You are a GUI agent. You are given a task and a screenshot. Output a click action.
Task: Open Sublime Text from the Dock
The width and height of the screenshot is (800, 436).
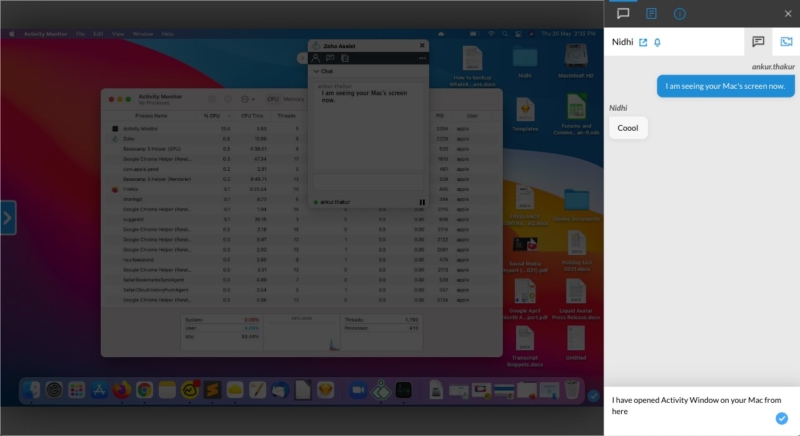pos(212,390)
